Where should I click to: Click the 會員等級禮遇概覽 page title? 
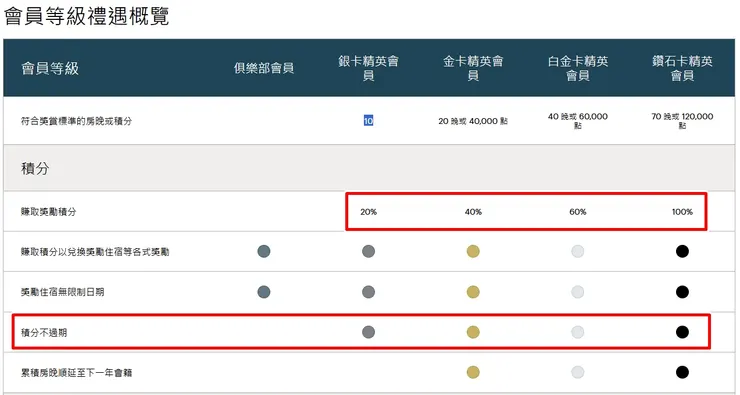[86, 16]
